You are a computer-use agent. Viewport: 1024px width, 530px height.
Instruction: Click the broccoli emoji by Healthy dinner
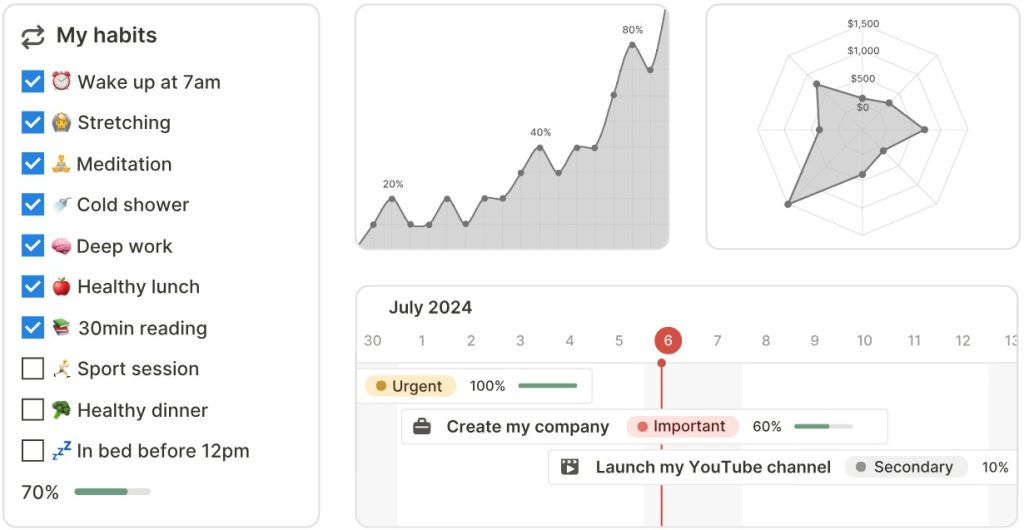pos(62,410)
